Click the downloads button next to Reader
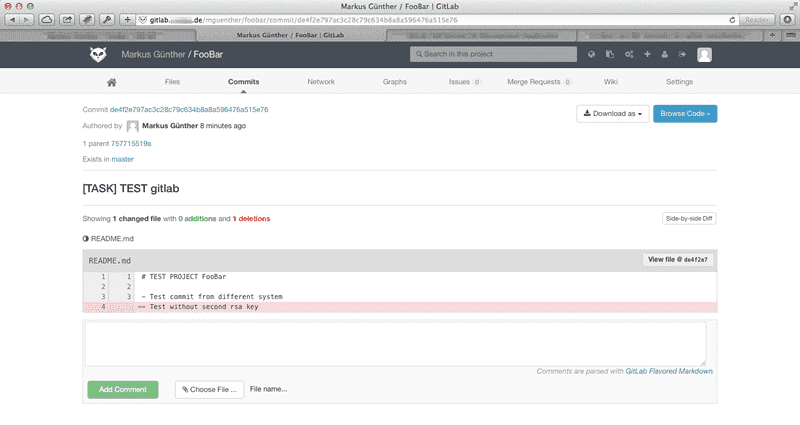This screenshot has height=425, width=800. pyautogui.click(x=787, y=20)
